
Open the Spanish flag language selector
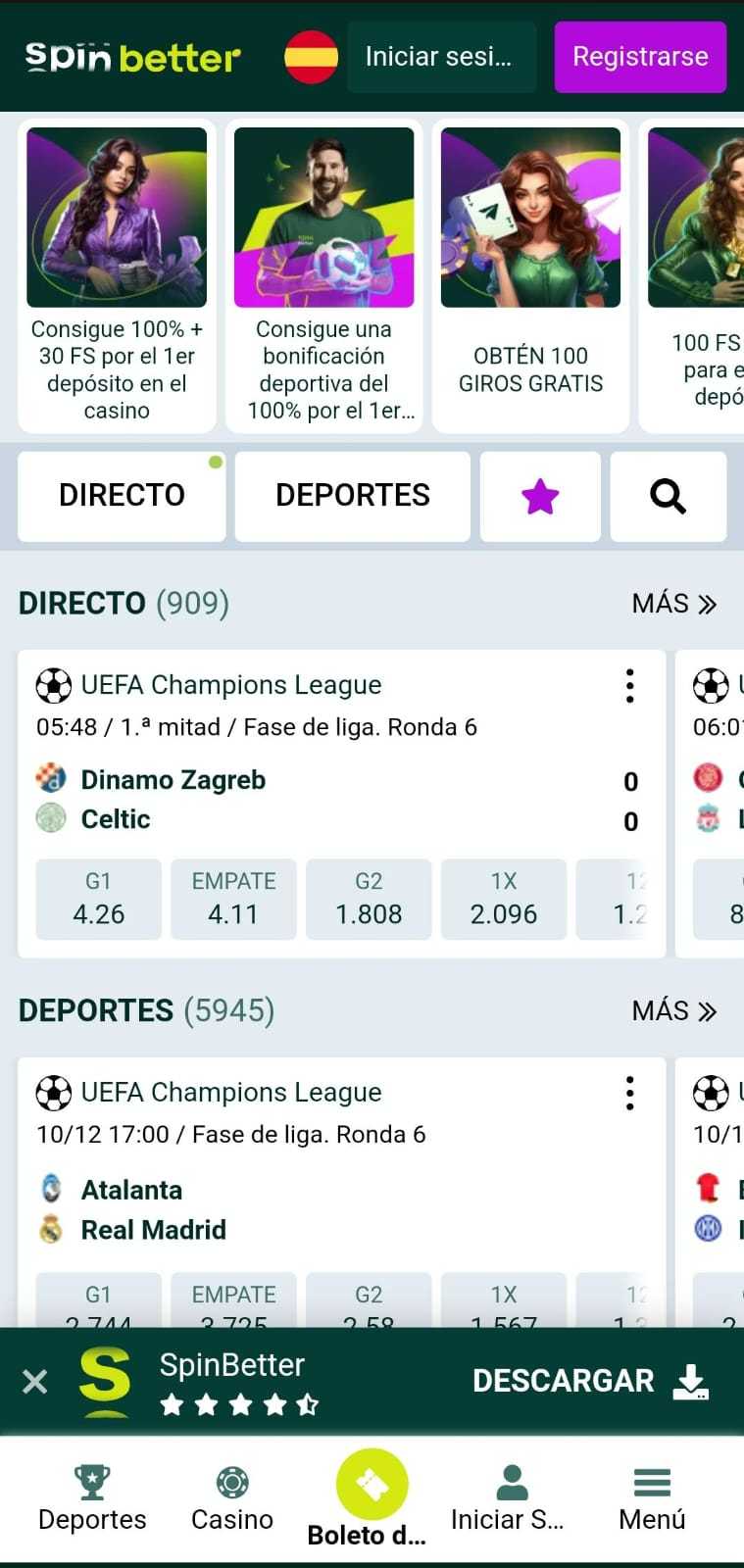[311, 57]
